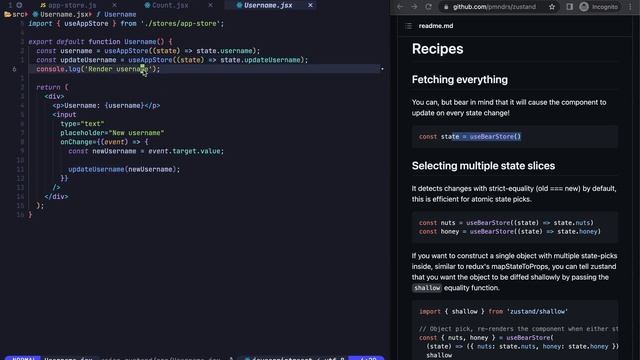Open the Username function breadcrumb

pyautogui.click(x=120, y=14)
